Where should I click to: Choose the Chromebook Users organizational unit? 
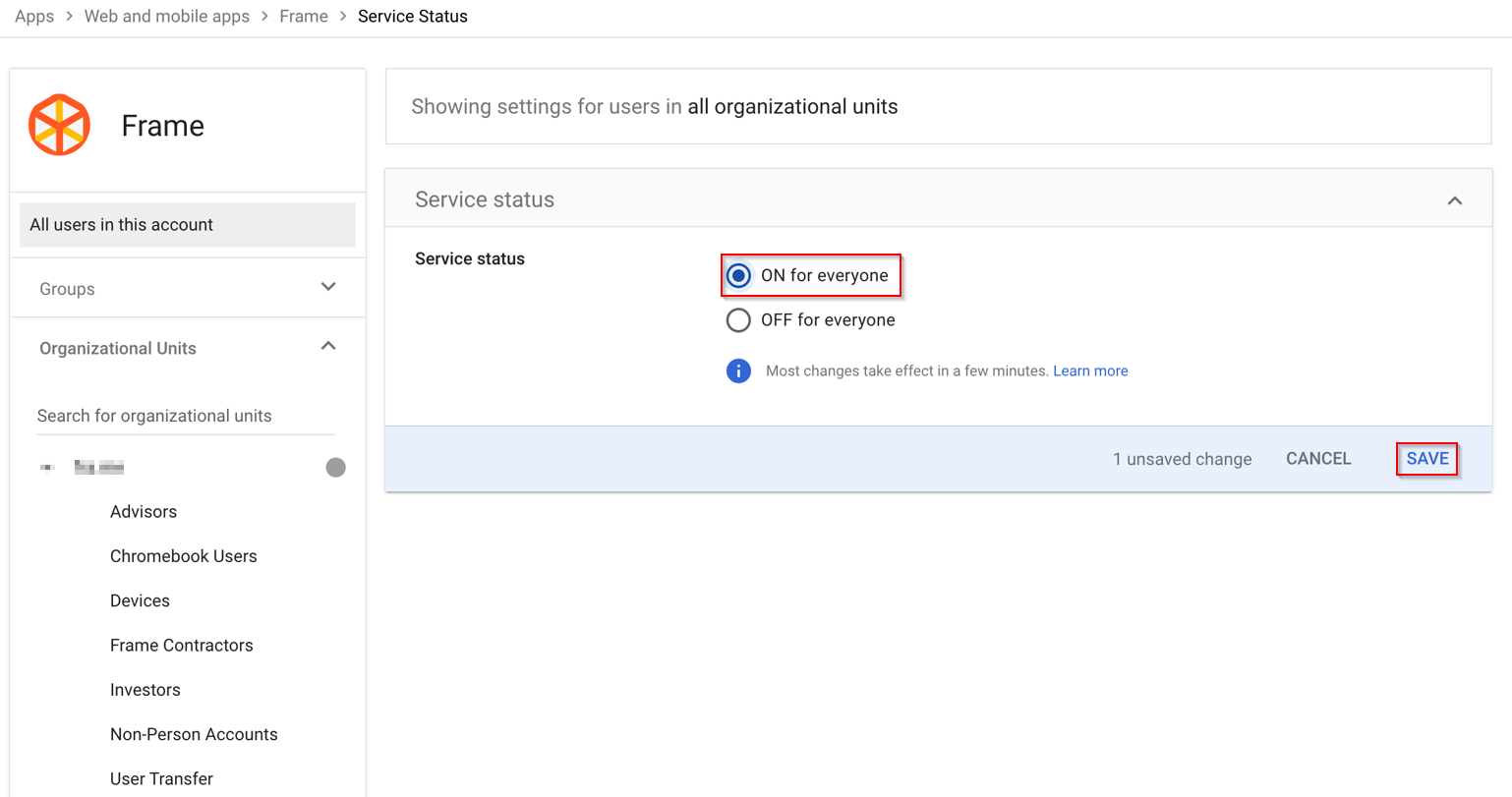tap(183, 556)
